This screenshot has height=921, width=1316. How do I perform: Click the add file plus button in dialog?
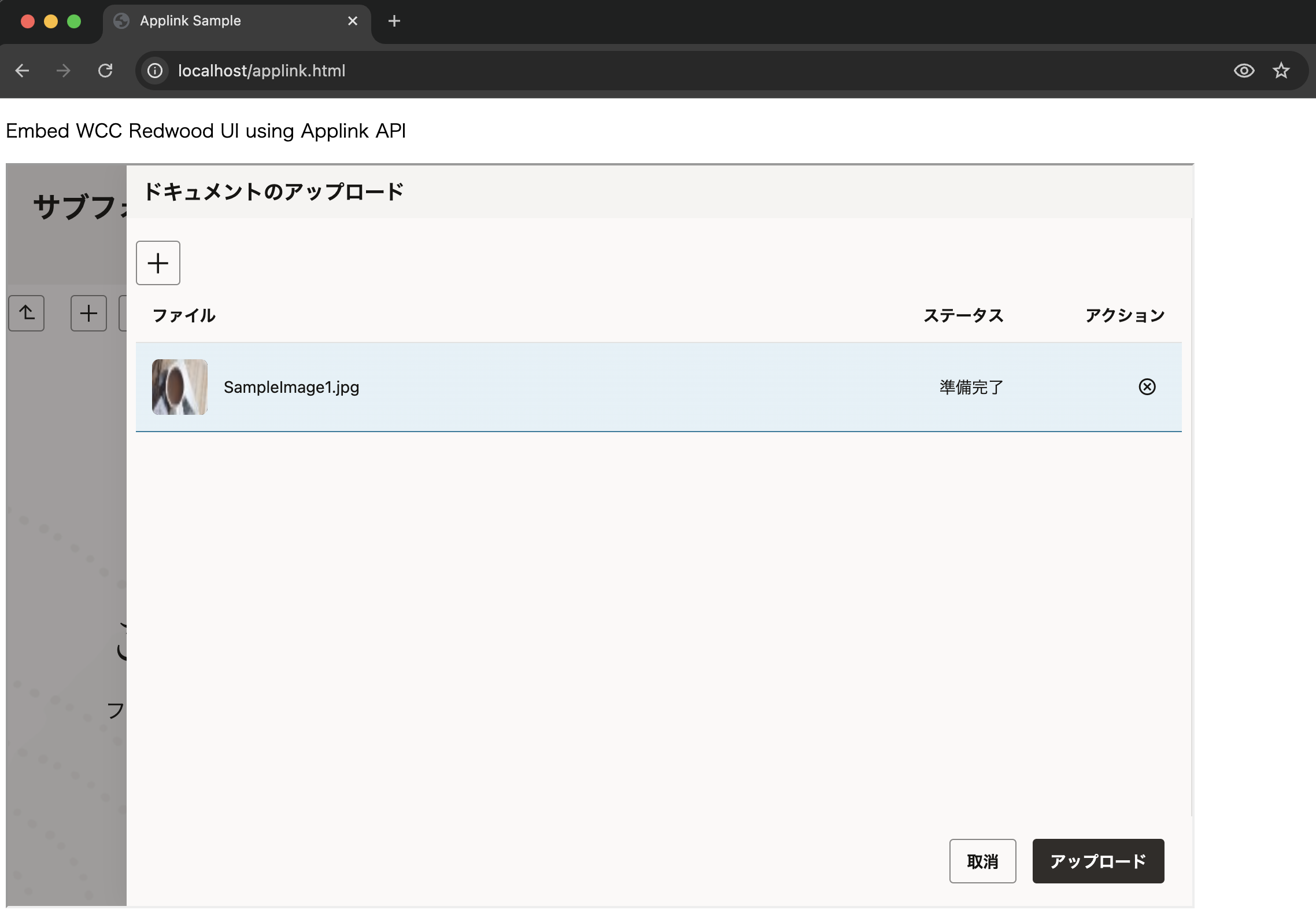click(158, 263)
